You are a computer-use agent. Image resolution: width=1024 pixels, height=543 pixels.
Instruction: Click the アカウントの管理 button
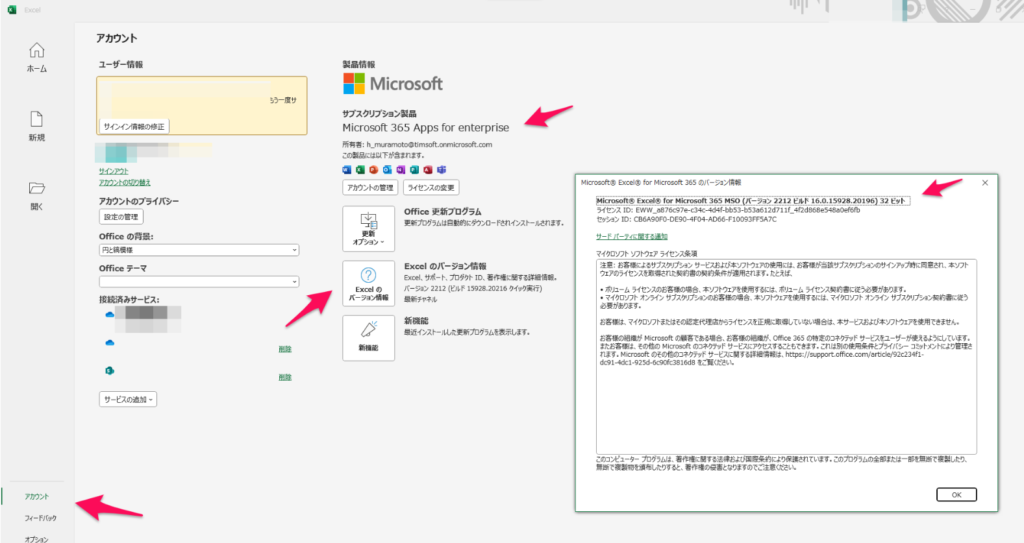tap(370, 188)
